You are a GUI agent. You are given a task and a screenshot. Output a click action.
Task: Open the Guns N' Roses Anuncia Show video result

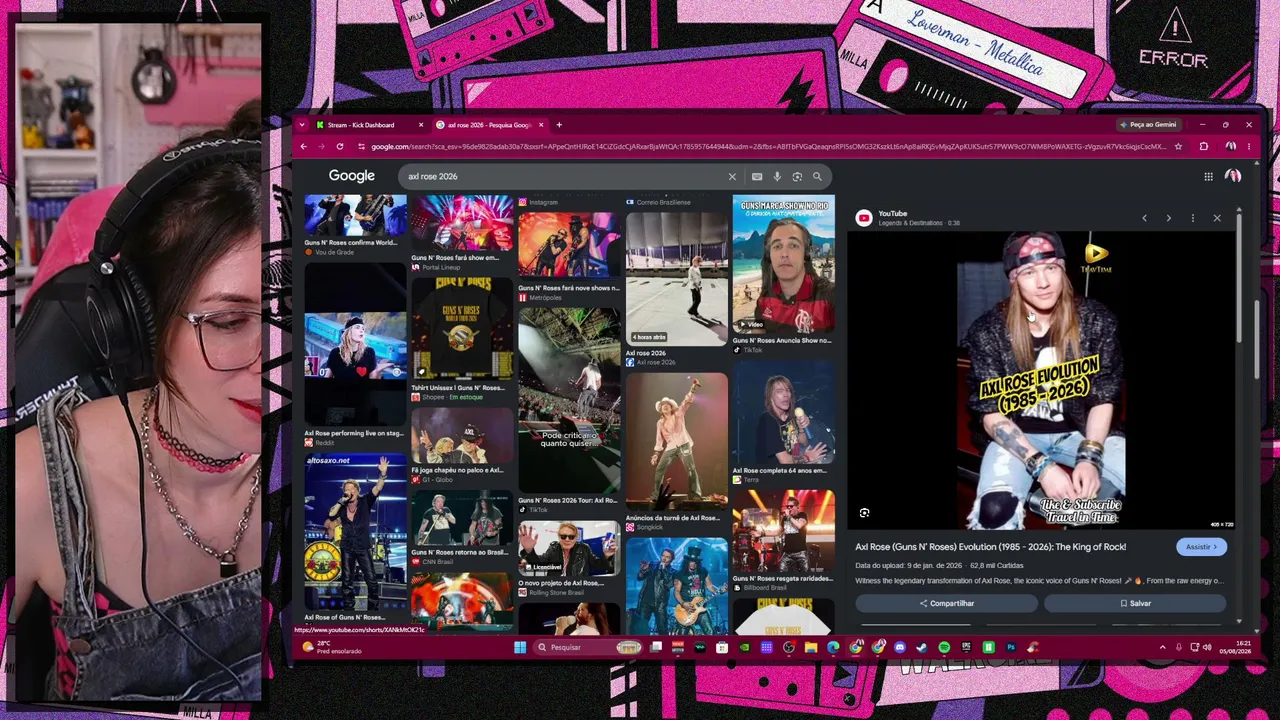click(x=783, y=275)
